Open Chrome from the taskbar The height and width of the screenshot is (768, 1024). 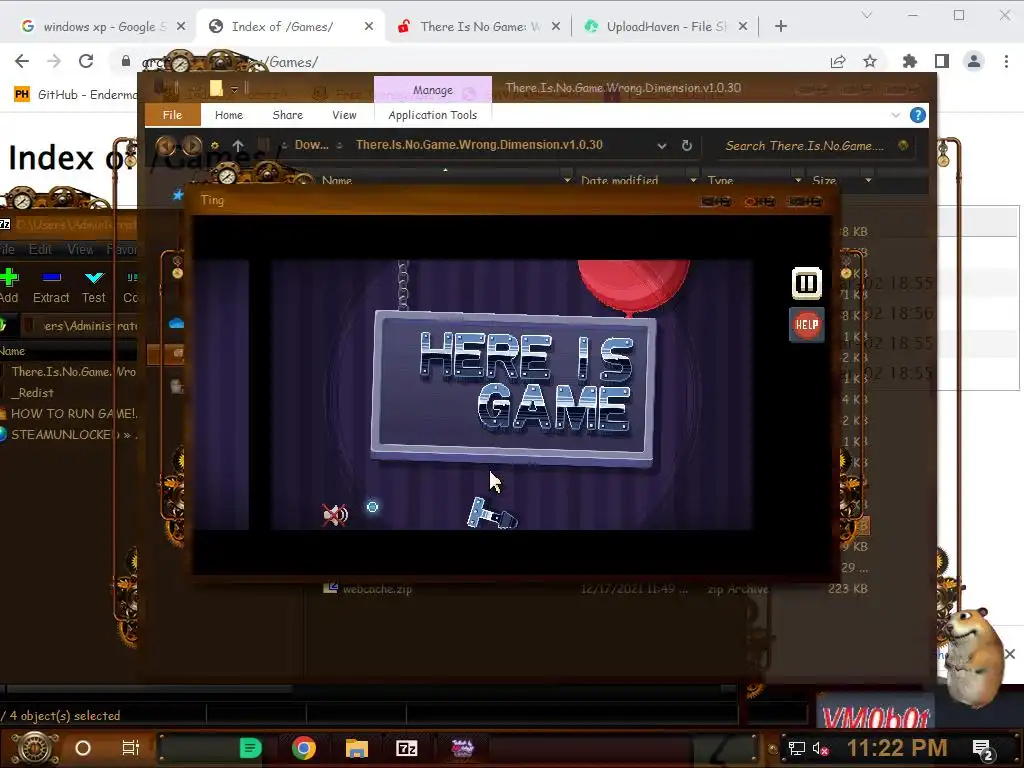(304, 748)
